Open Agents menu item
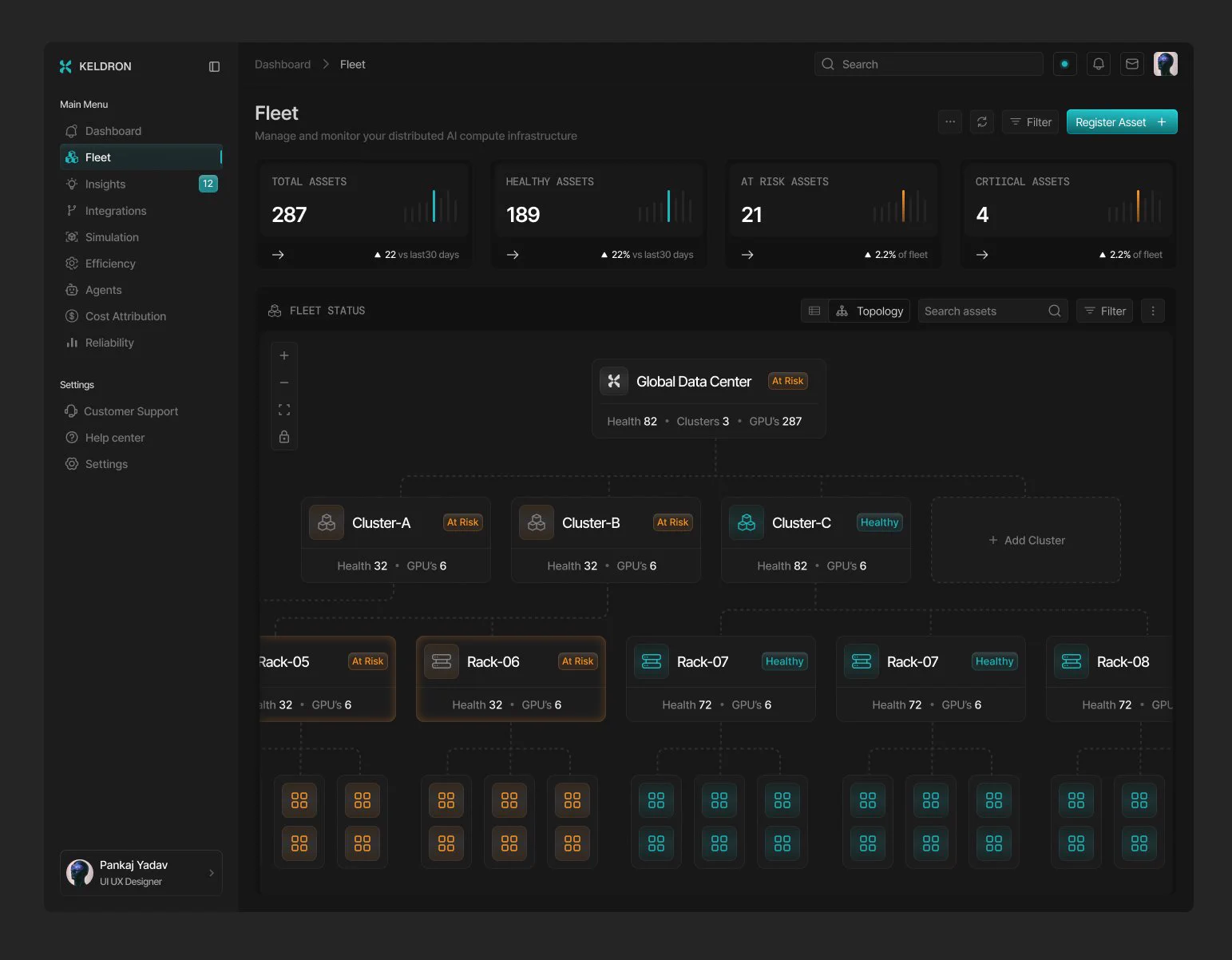The image size is (1232, 960). point(141,290)
